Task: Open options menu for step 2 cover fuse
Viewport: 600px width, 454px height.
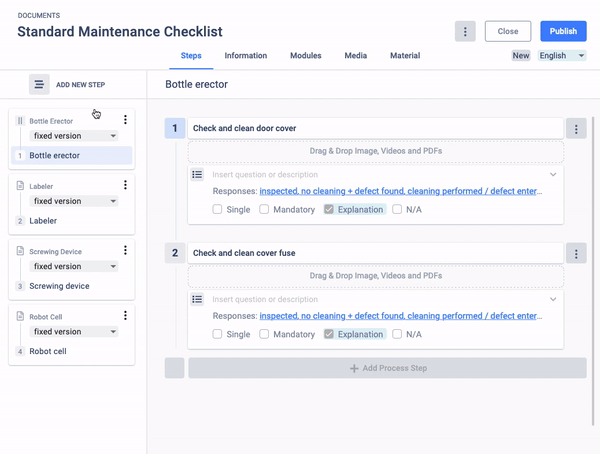Action: [x=576, y=253]
